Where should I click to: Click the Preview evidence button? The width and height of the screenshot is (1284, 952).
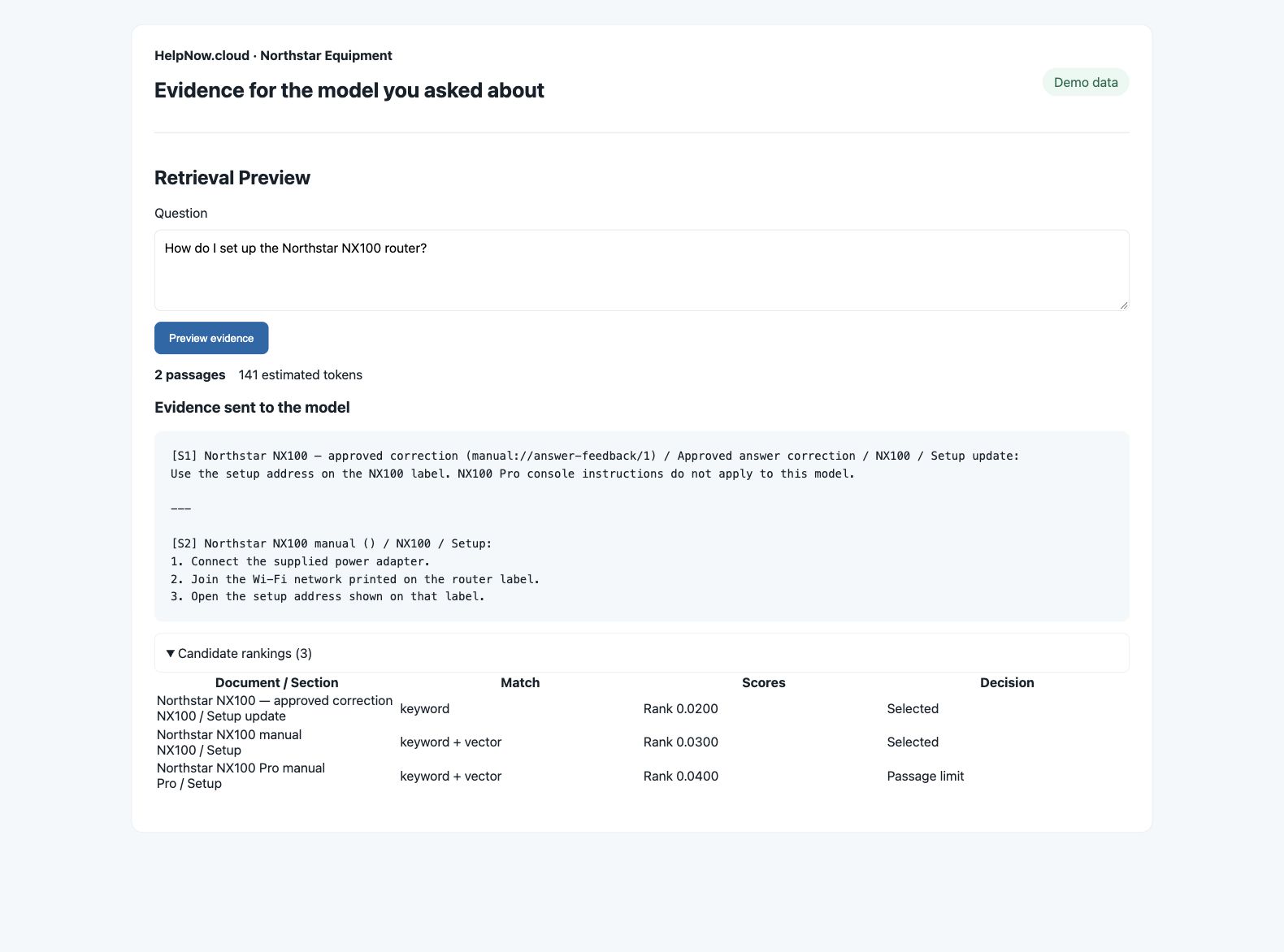click(211, 338)
